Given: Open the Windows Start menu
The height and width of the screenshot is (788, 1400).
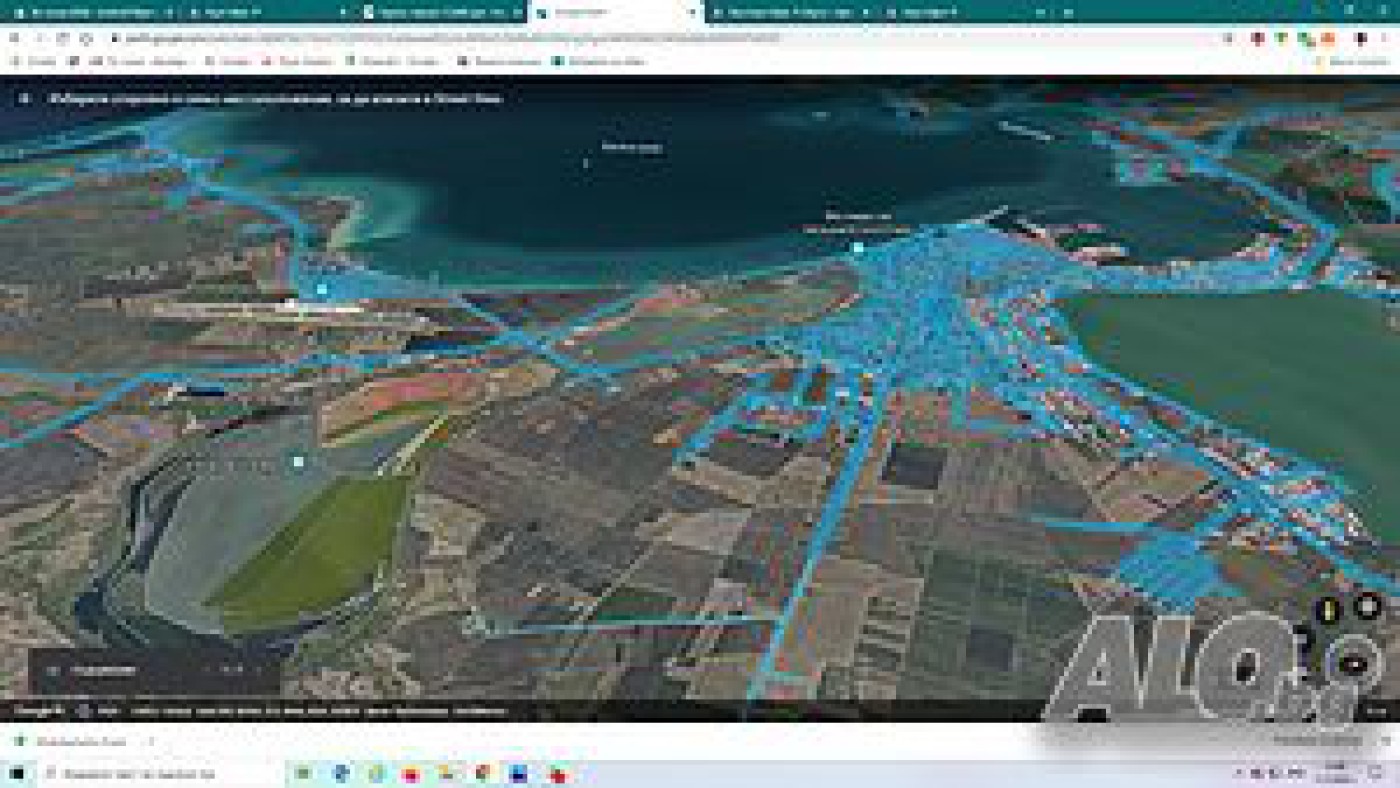Looking at the screenshot, I should (17, 774).
